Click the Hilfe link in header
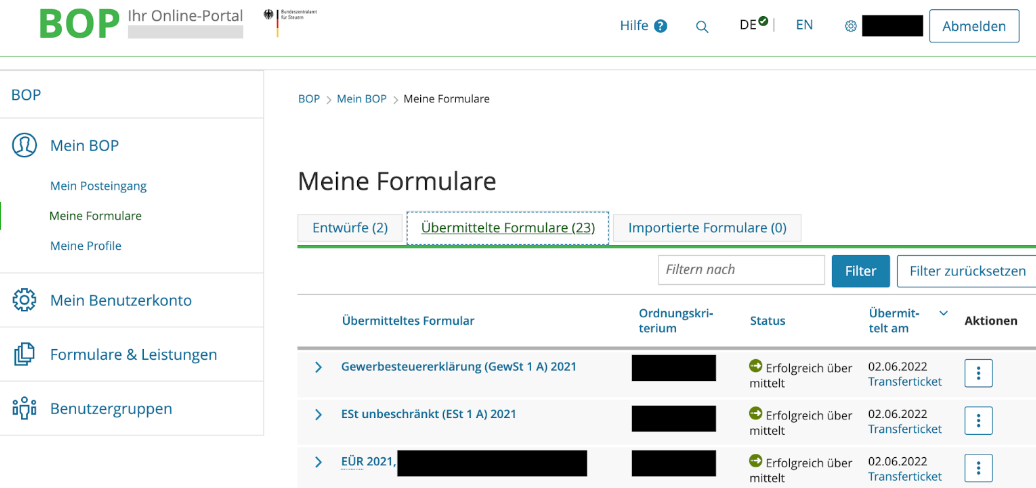 pos(634,26)
